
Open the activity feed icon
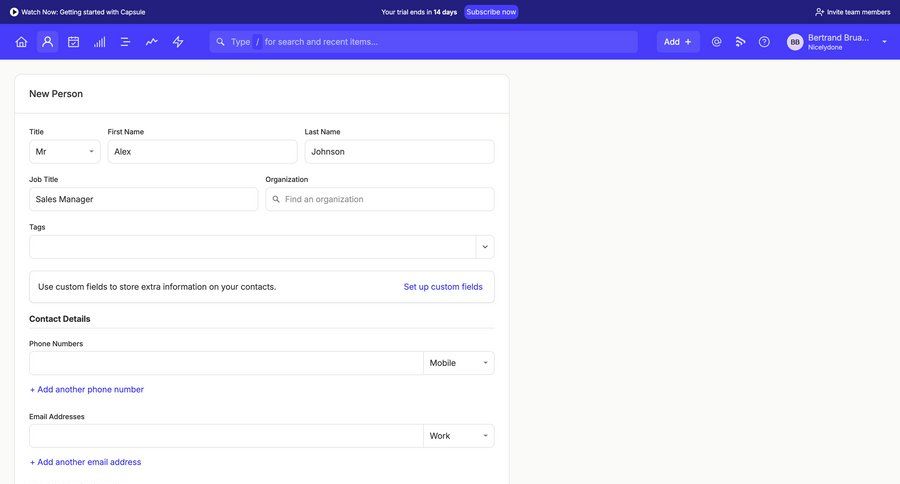(740, 42)
